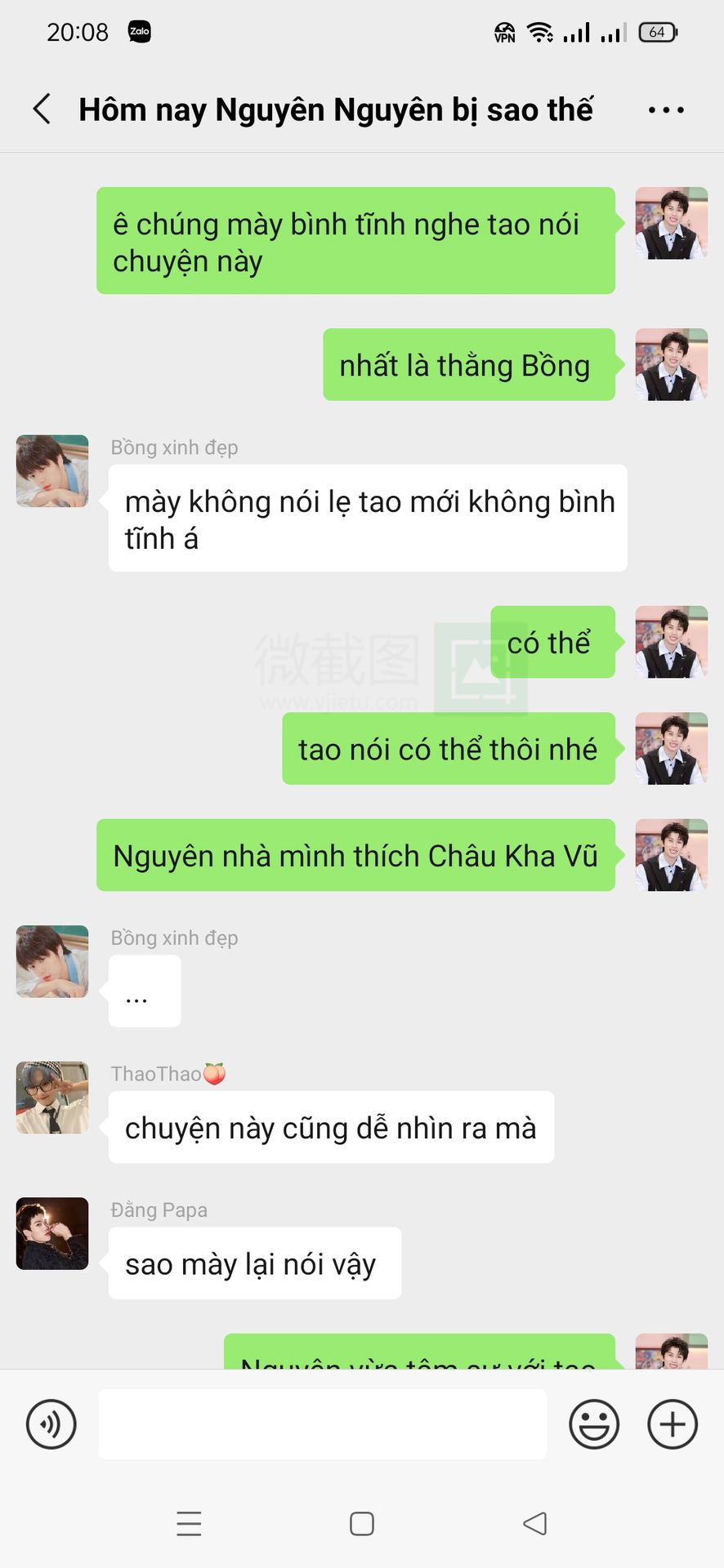
Task: Tap the message text input field
Action: 323,1424
